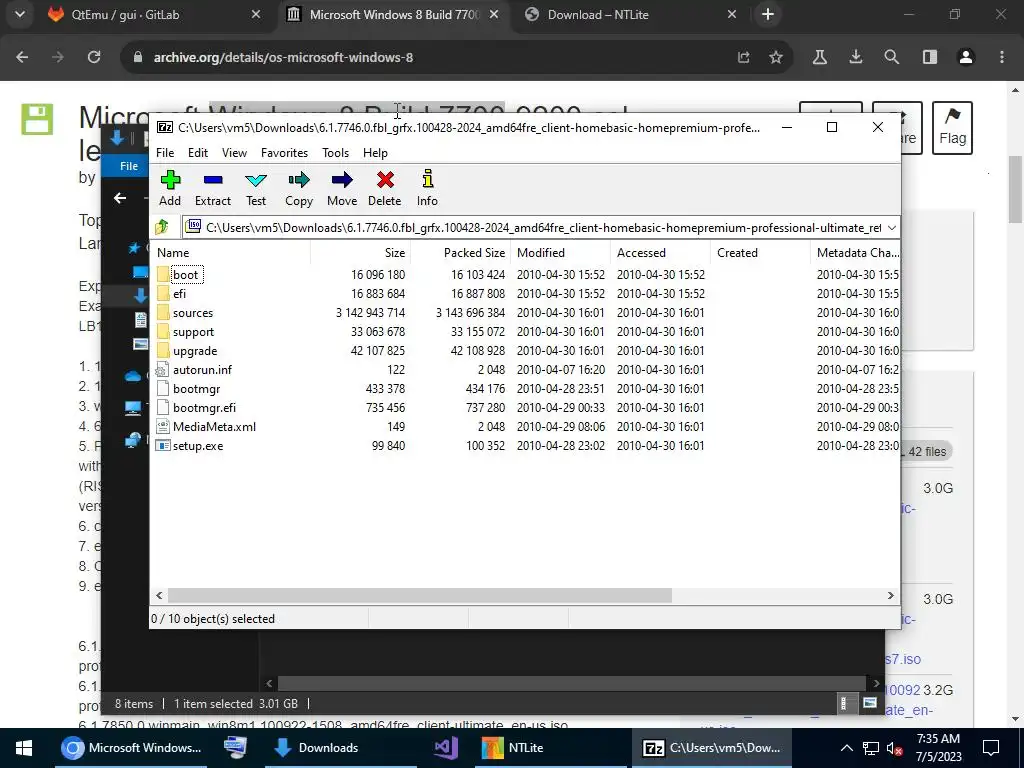Click the Add button in 7-Zip toolbar
This screenshot has width=1024, height=768.
(x=170, y=189)
